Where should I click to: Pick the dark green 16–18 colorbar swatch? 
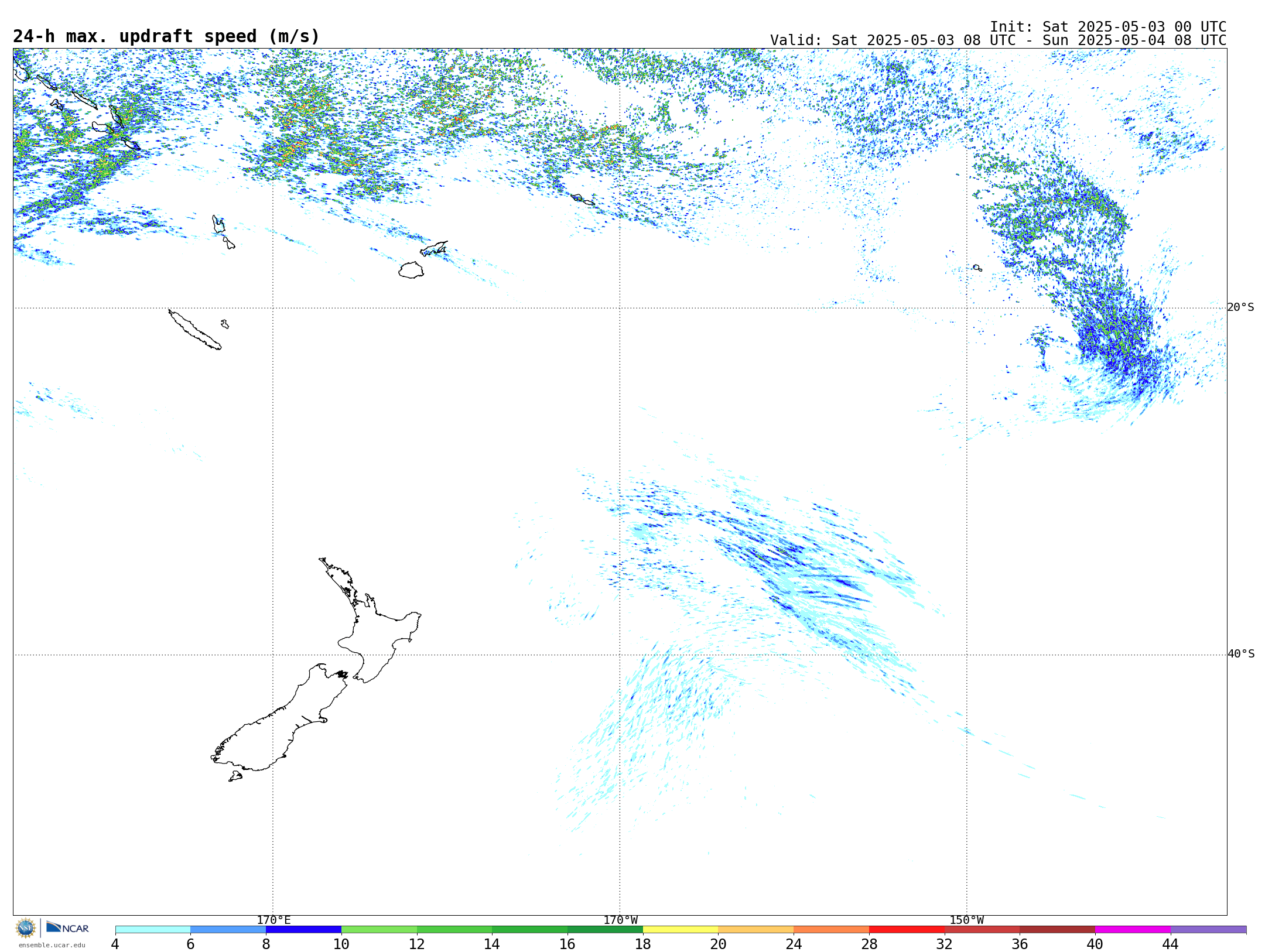click(605, 930)
